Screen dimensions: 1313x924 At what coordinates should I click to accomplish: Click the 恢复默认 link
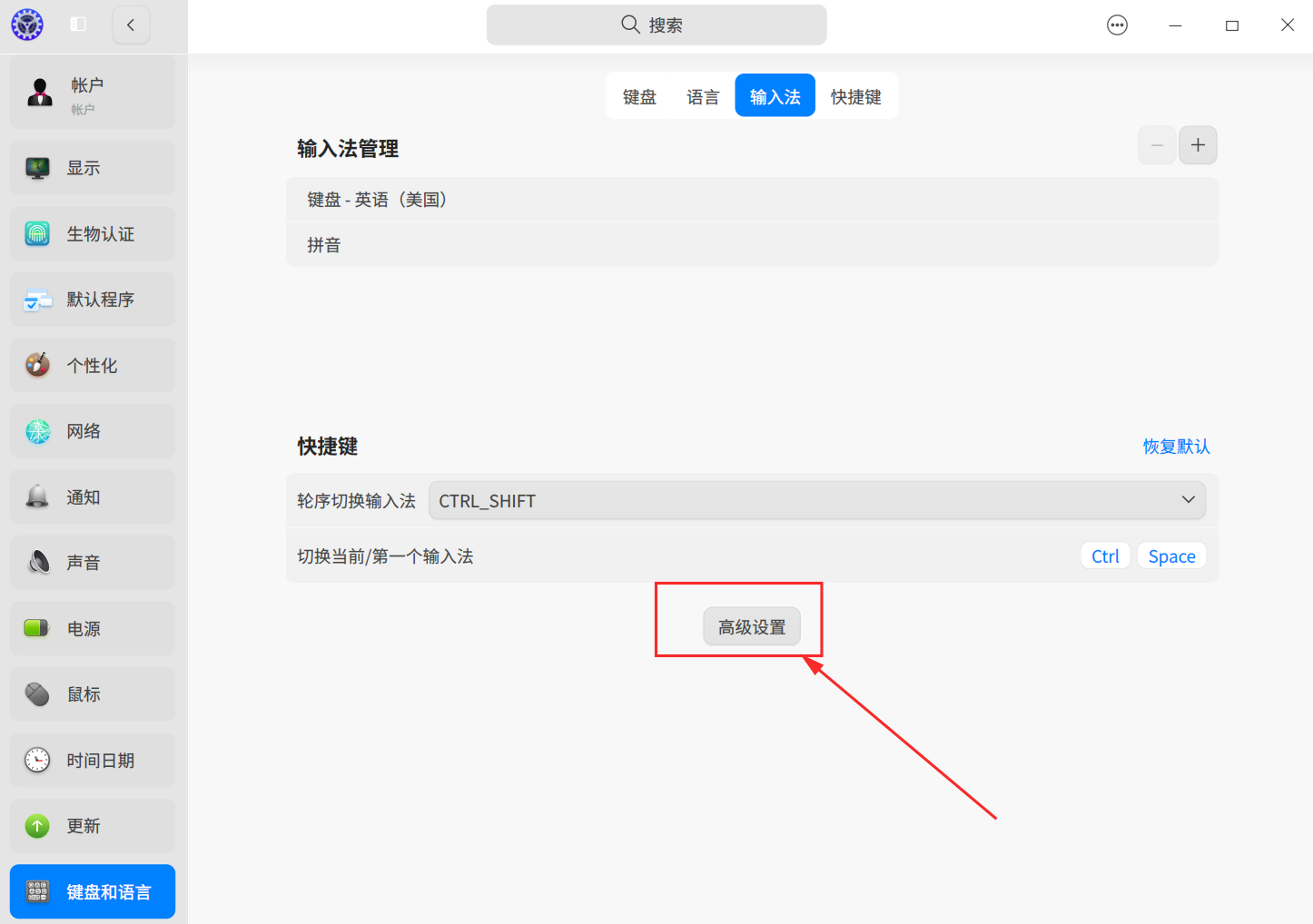[1176, 447]
